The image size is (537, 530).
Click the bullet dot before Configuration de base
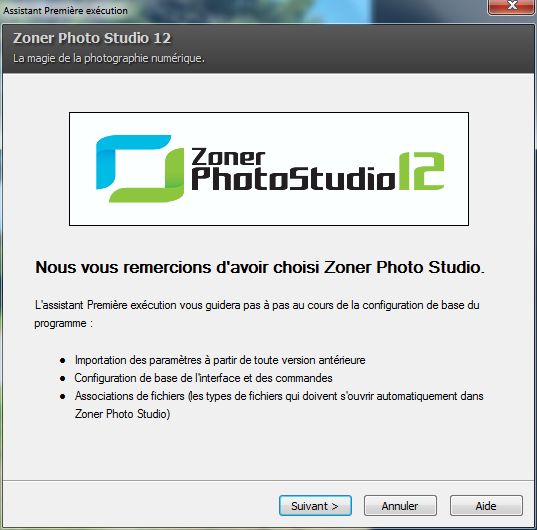pos(63,378)
